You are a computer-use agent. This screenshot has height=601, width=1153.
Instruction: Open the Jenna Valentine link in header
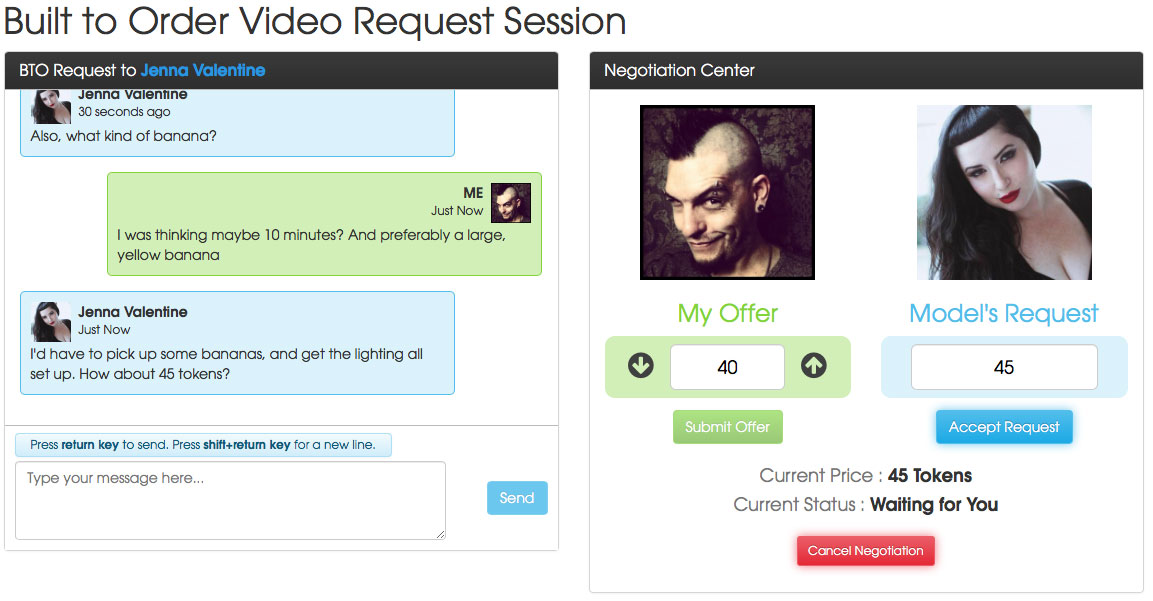pos(203,71)
